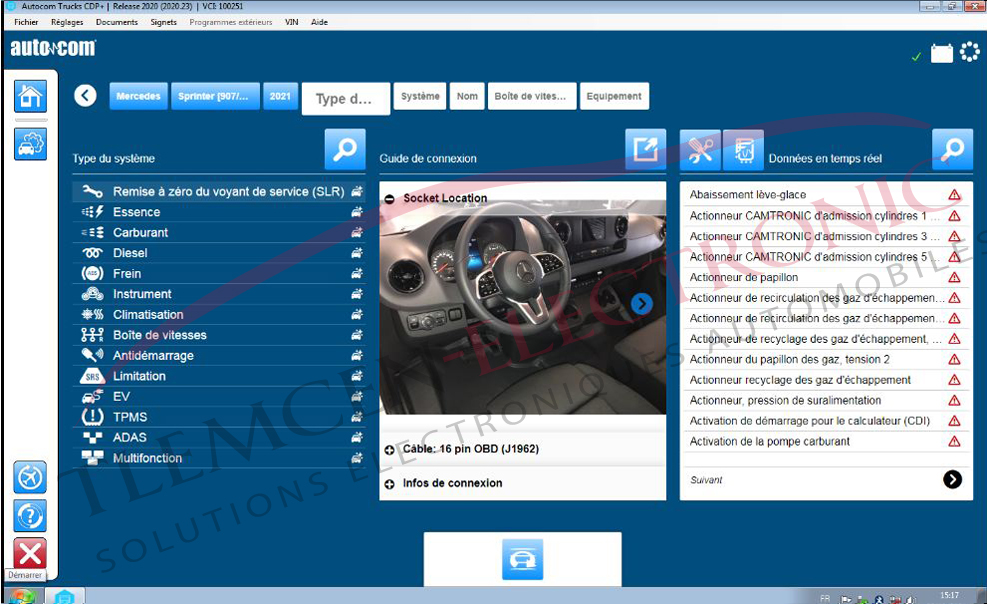Click the Sprinter [907/... breadcrumb button

pos(215,96)
